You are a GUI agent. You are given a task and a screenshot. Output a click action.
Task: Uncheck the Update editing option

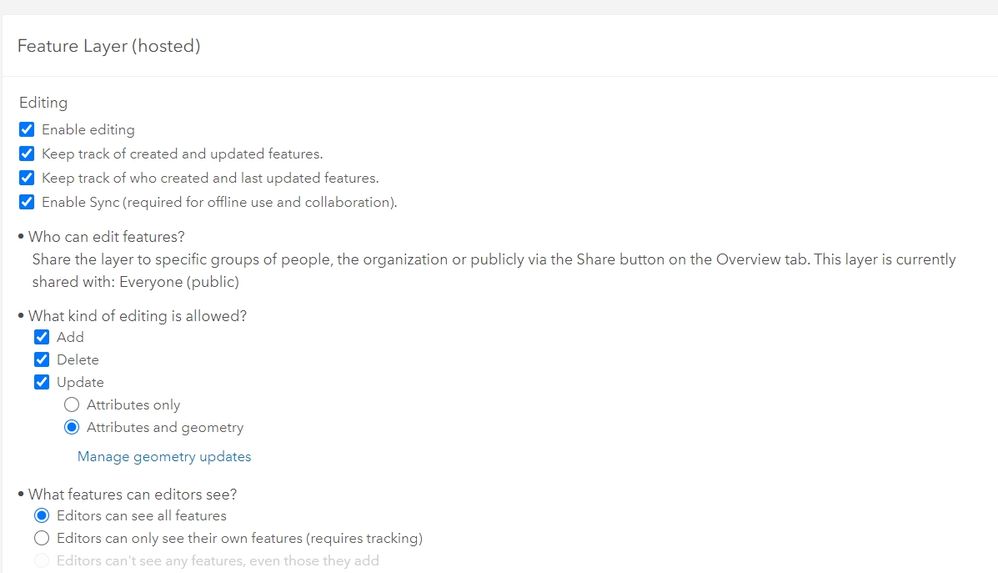pos(41,382)
